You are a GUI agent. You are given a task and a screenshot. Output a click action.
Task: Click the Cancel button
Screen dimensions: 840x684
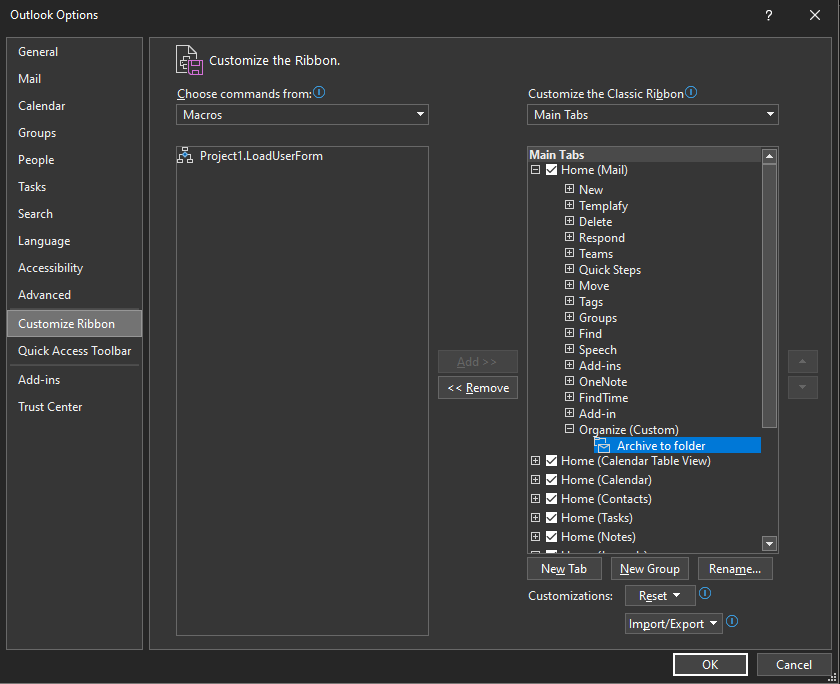pyautogui.click(x=794, y=665)
